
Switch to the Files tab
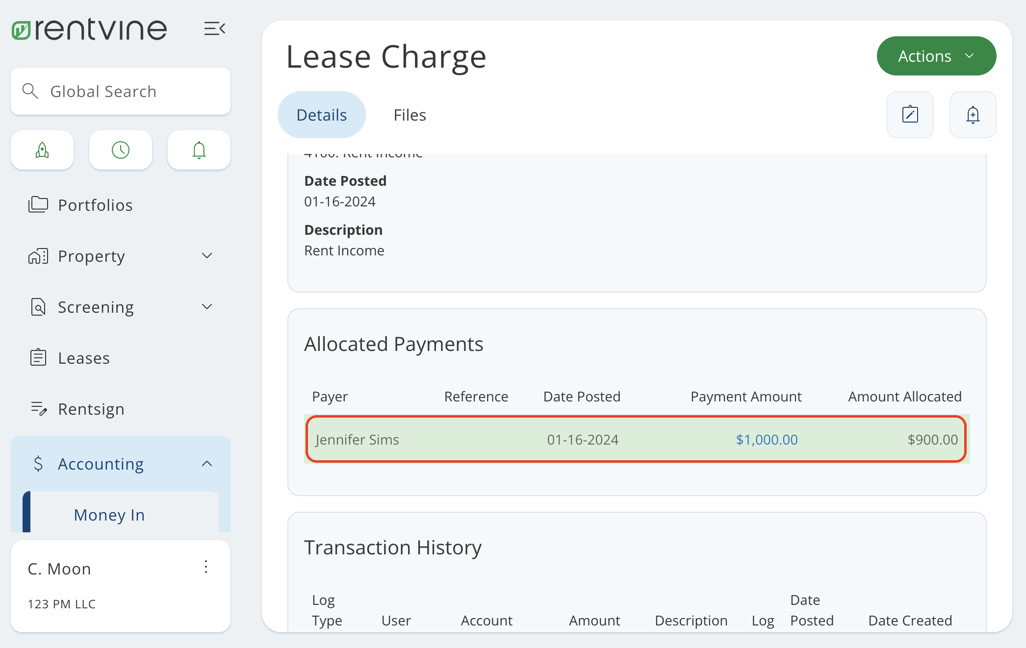coord(409,114)
